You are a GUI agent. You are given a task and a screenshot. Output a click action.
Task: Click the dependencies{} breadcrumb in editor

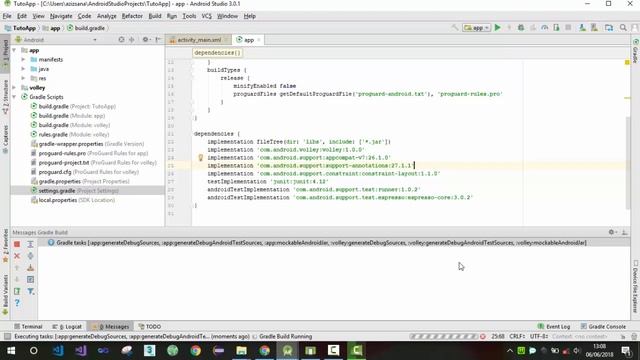[217, 53]
